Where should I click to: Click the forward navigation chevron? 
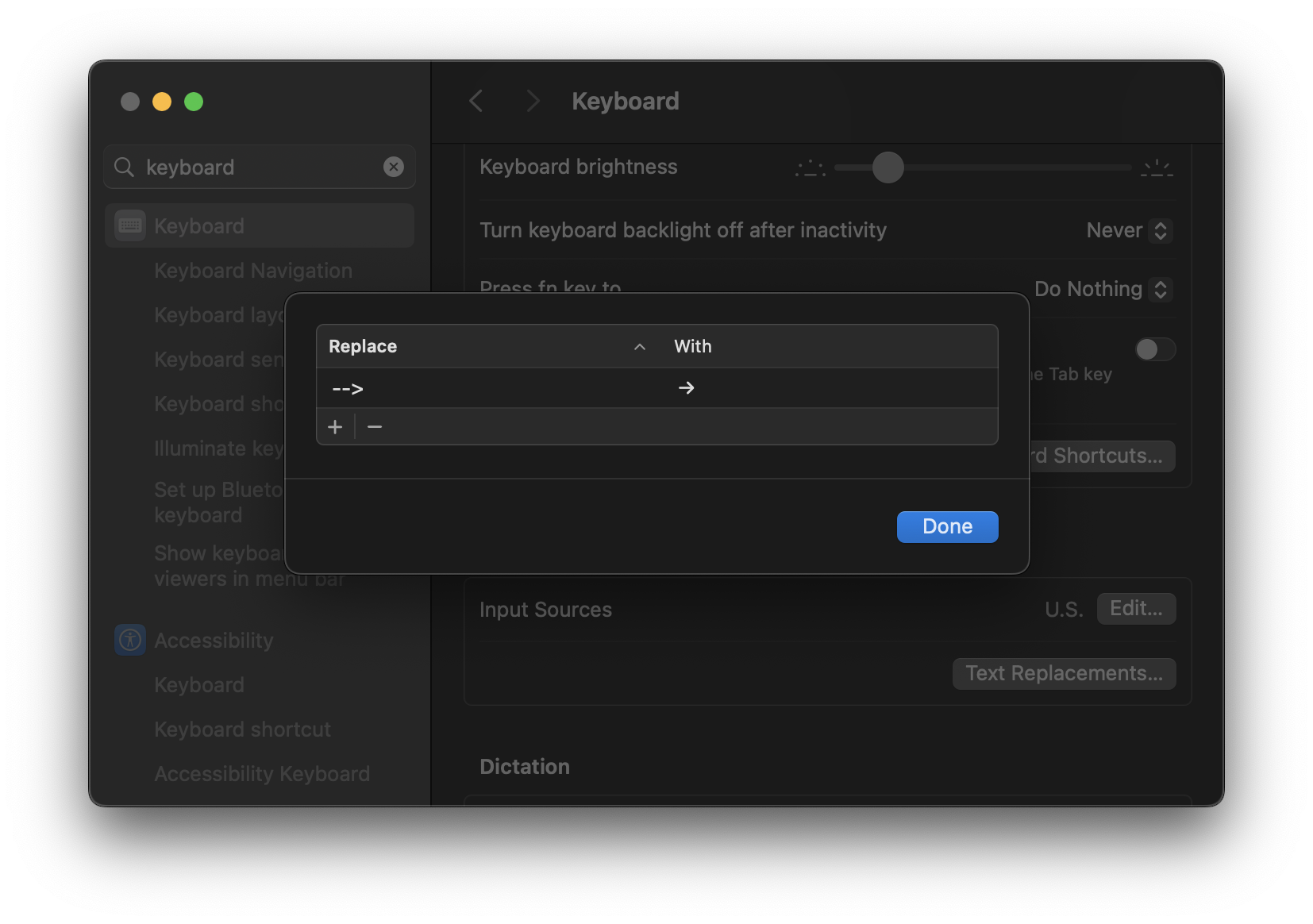click(x=533, y=101)
